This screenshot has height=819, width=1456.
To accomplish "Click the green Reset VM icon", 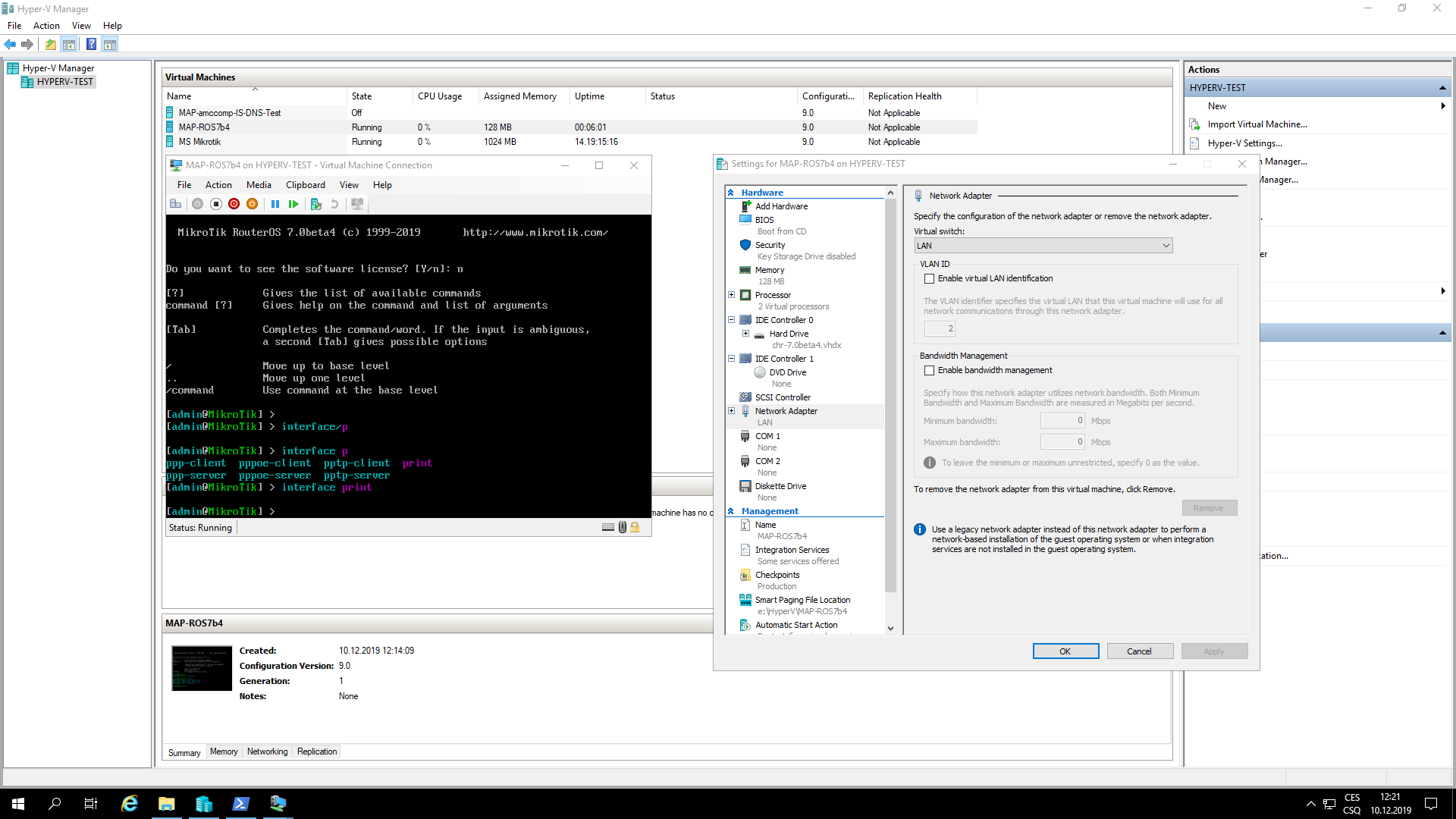I will pyautogui.click(x=293, y=204).
